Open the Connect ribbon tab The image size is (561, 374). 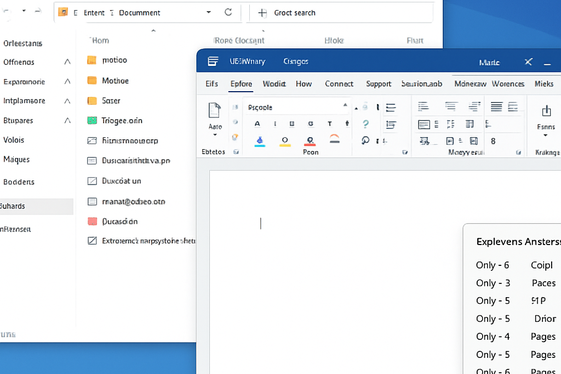(x=339, y=84)
